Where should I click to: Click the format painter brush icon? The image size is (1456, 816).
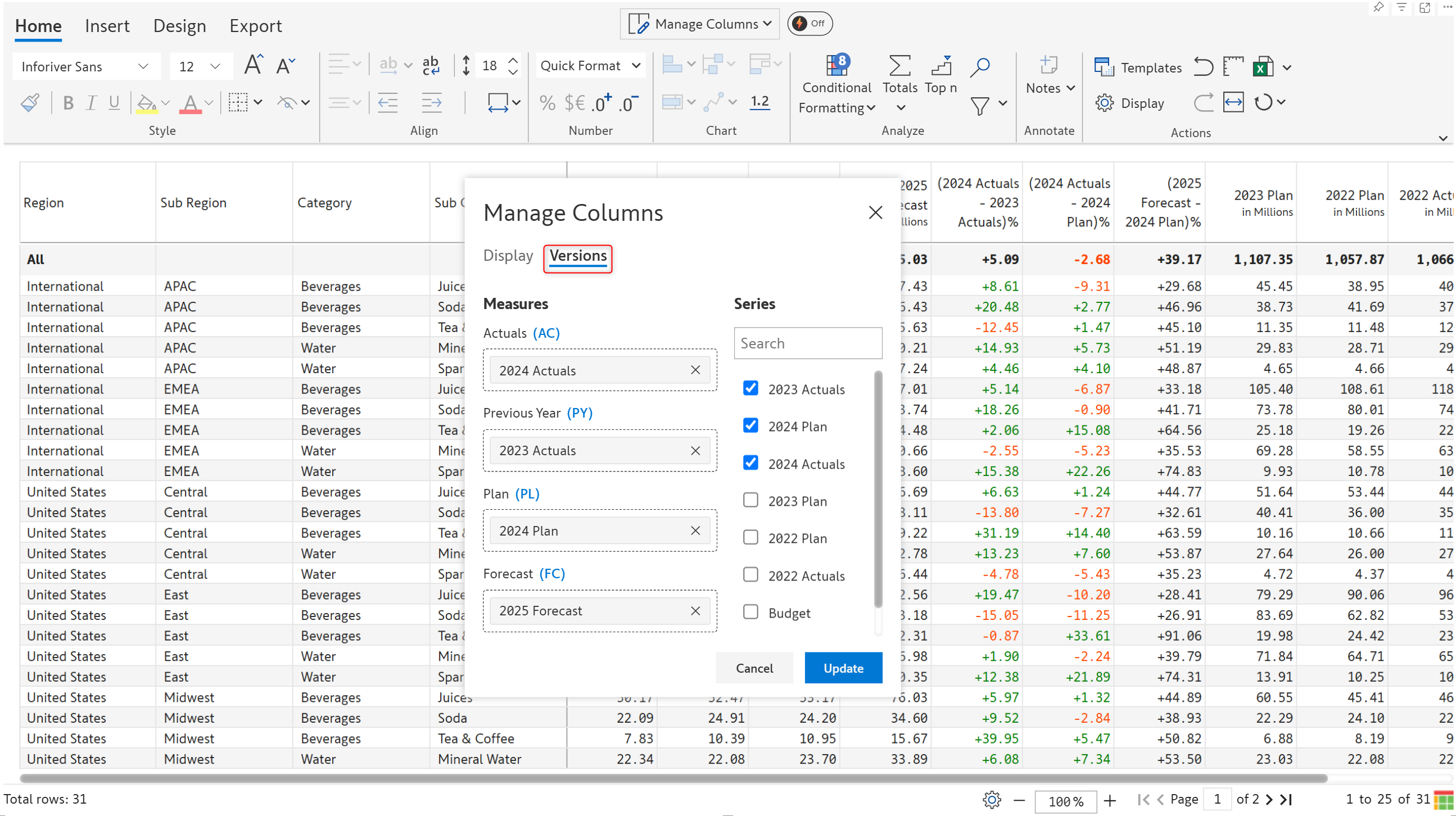tap(30, 103)
